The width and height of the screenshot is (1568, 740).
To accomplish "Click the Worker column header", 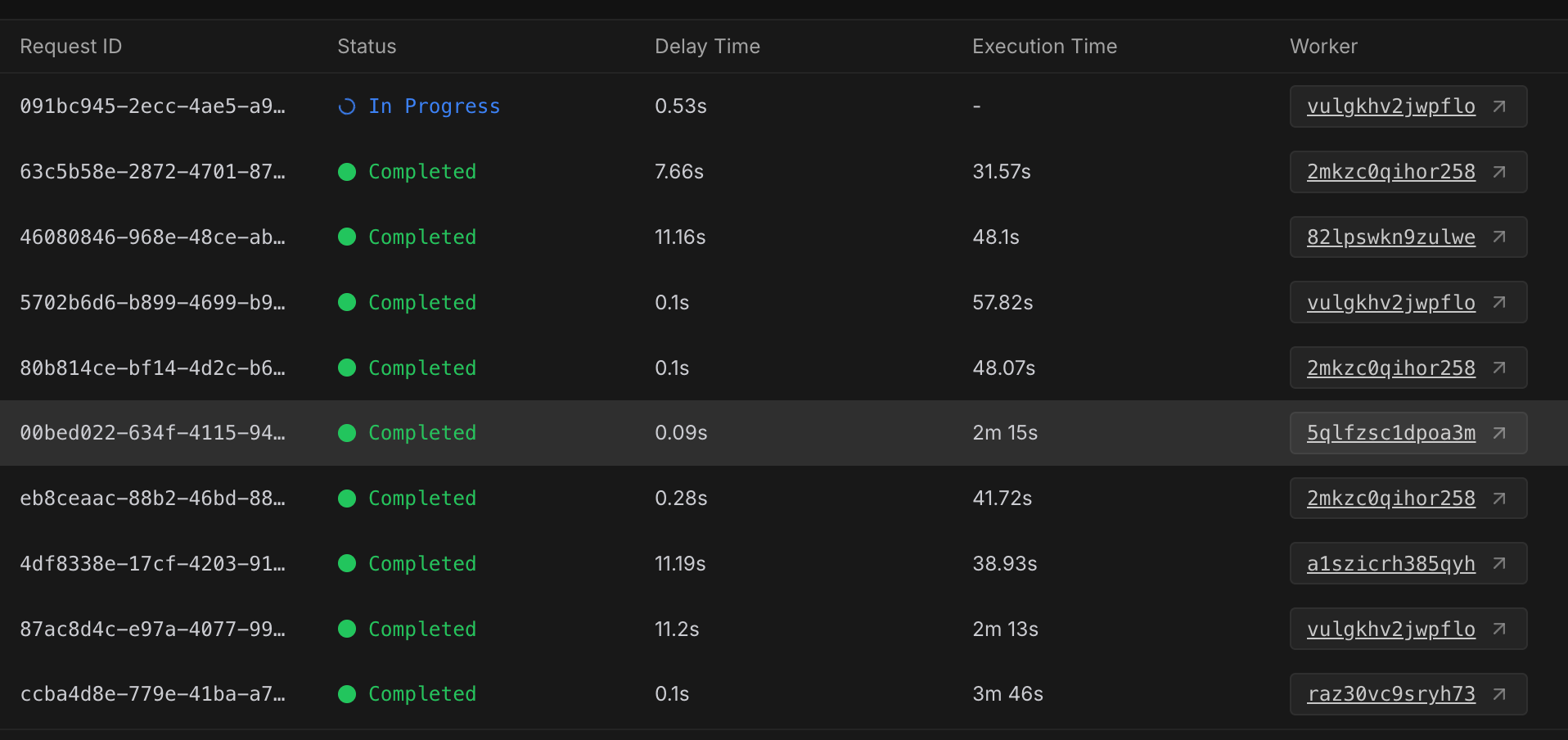I will (x=1323, y=47).
